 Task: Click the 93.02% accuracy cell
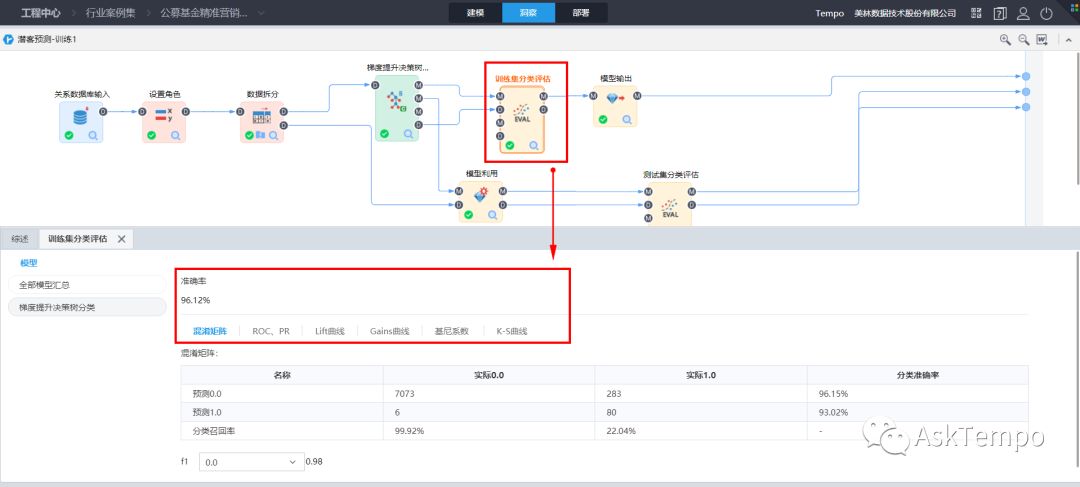point(917,413)
